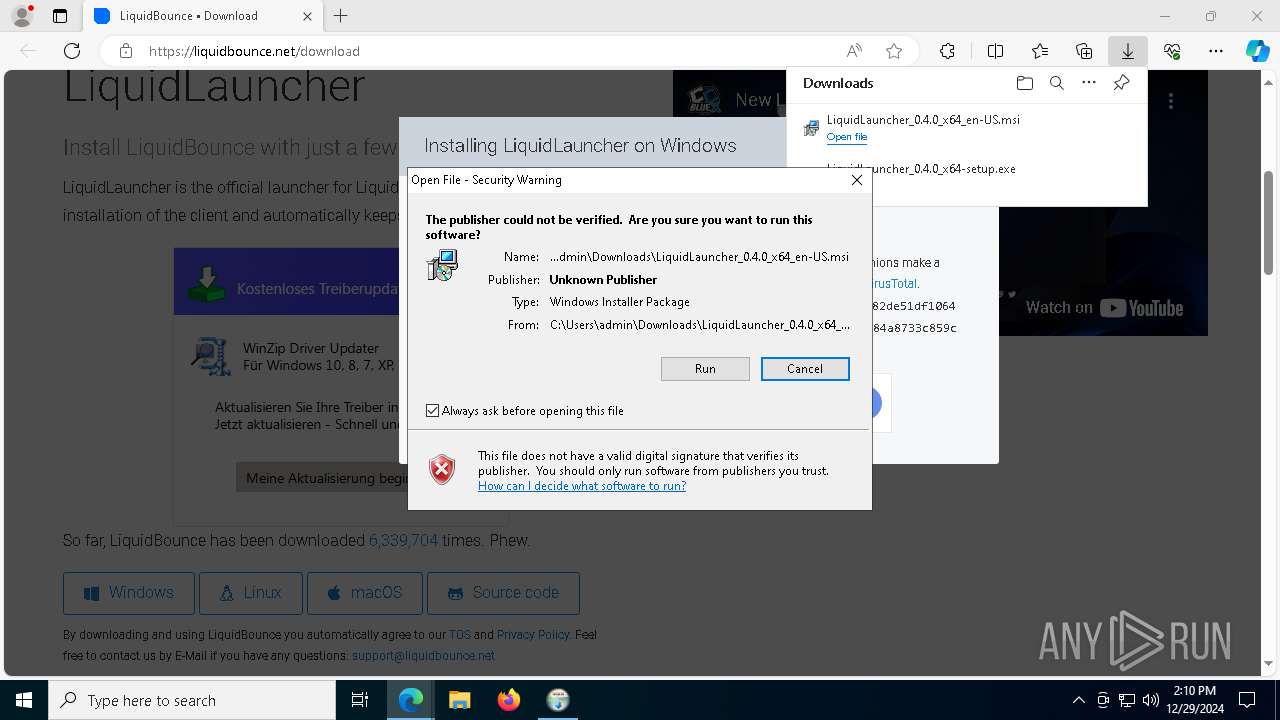Select the macOS download tab
The image size is (1280, 720).
364,593
